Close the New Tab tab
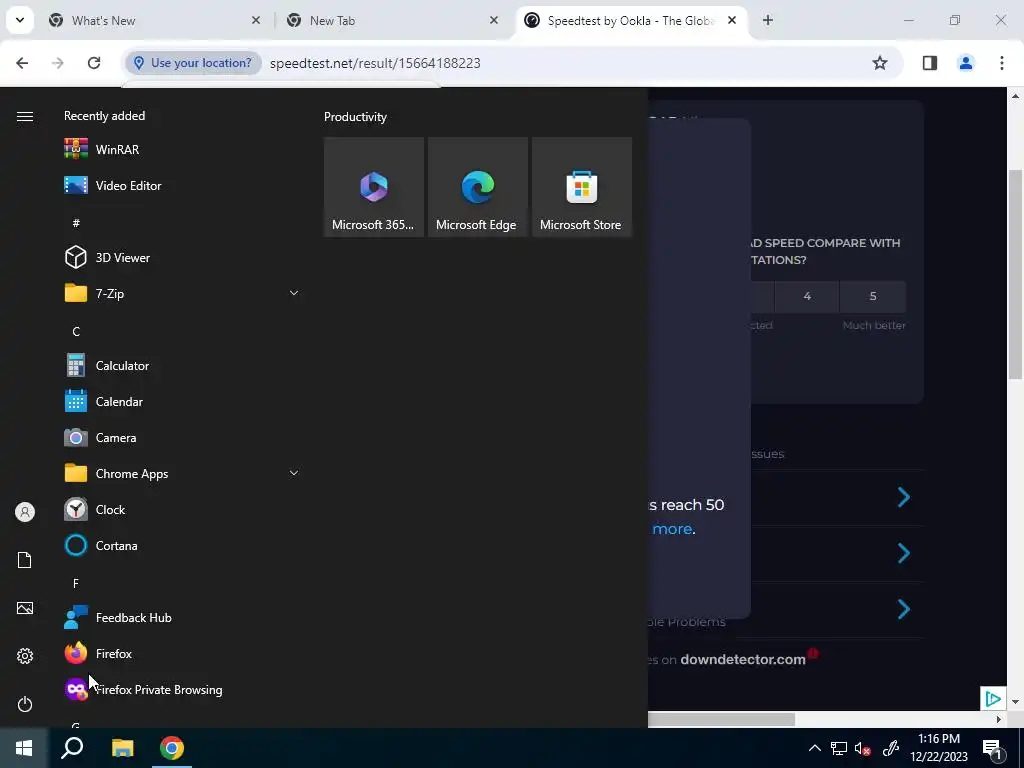 [494, 20]
